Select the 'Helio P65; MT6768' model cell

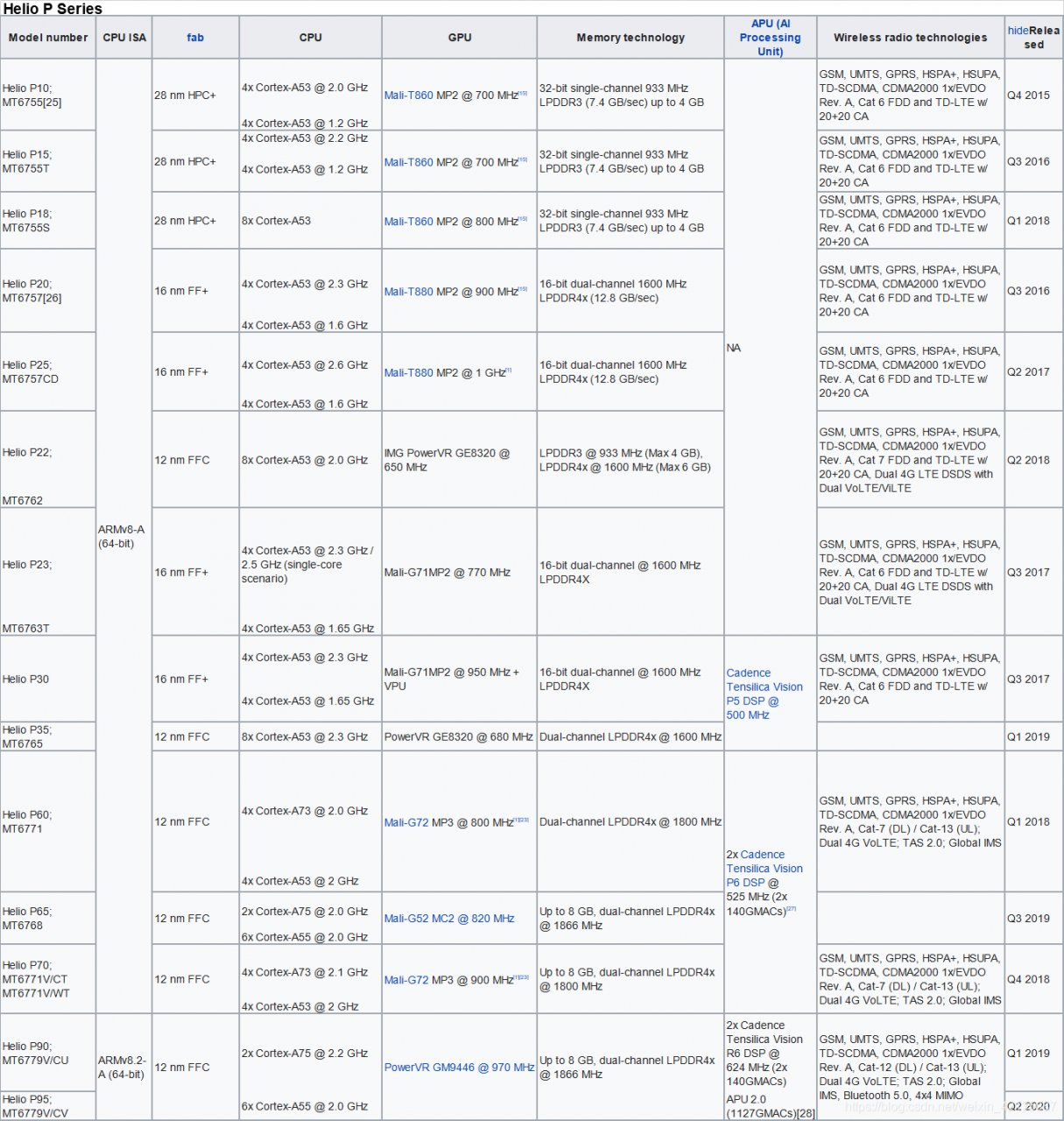(48, 918)
